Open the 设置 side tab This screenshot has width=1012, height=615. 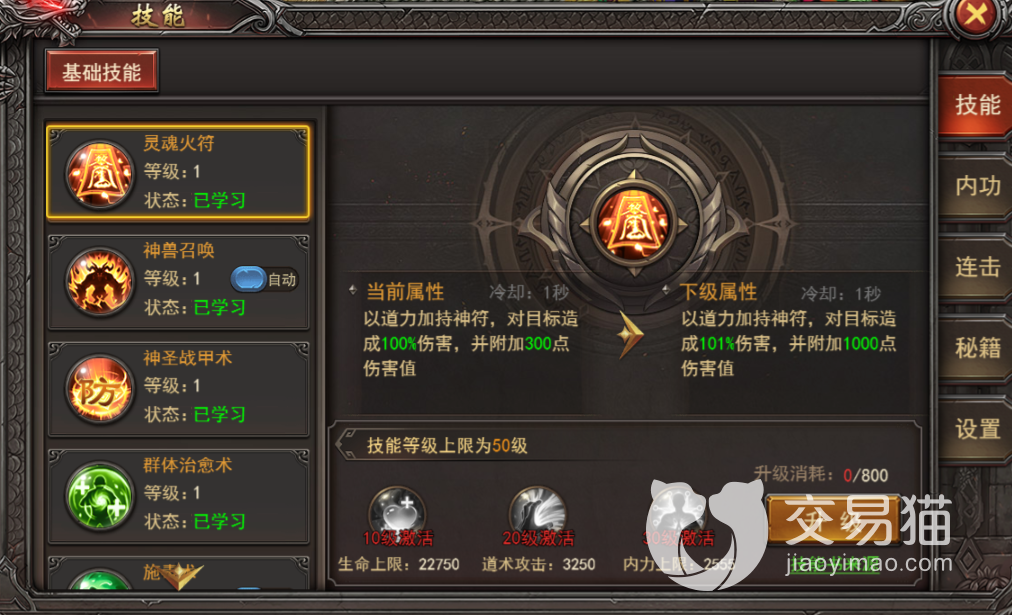click(977, 428)
